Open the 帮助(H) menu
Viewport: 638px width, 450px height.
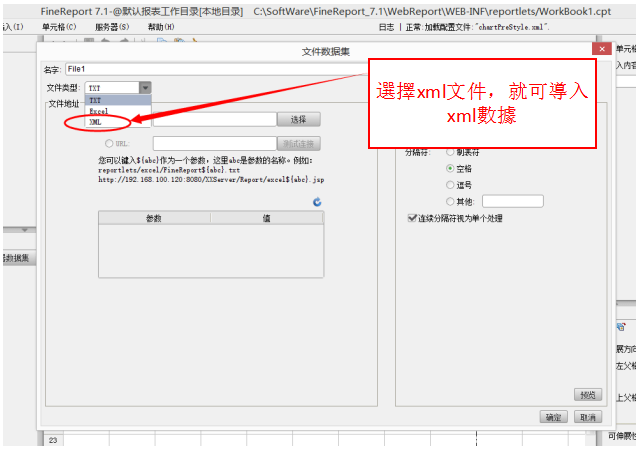(x=161, y=27)
